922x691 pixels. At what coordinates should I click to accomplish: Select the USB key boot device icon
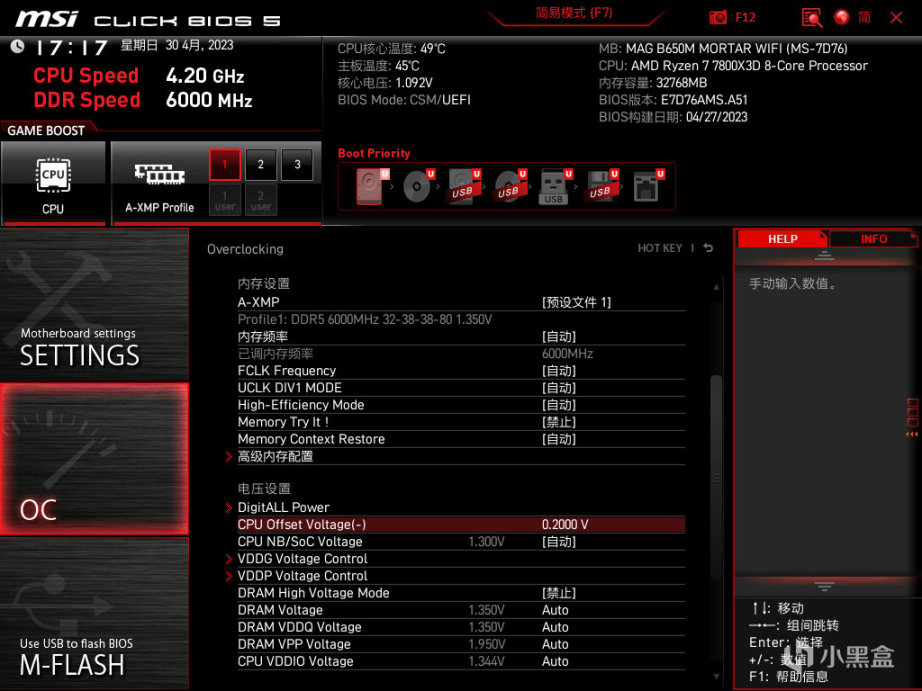[555, 186]
